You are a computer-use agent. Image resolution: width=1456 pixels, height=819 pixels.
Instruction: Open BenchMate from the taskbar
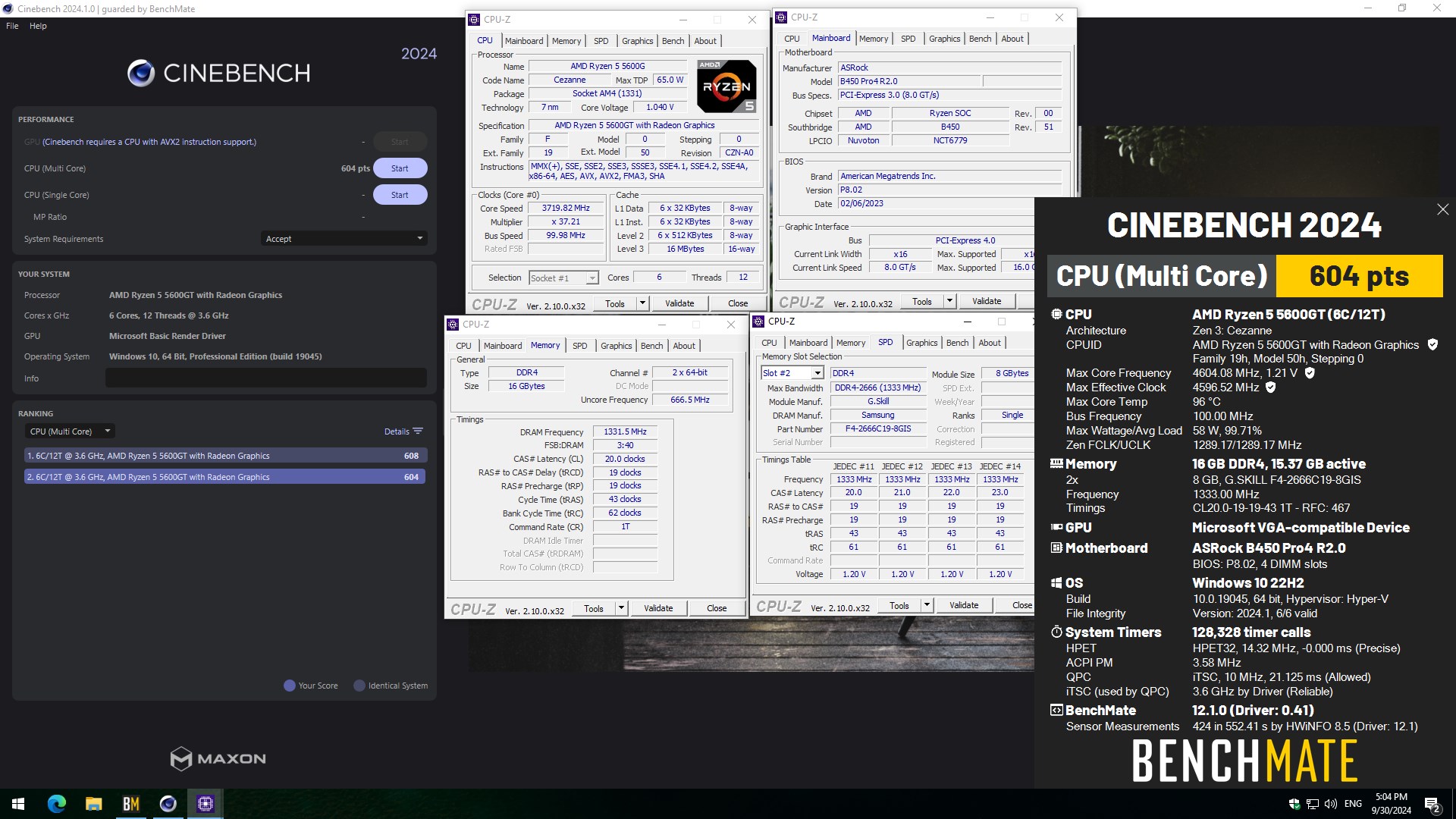[130, 804]
